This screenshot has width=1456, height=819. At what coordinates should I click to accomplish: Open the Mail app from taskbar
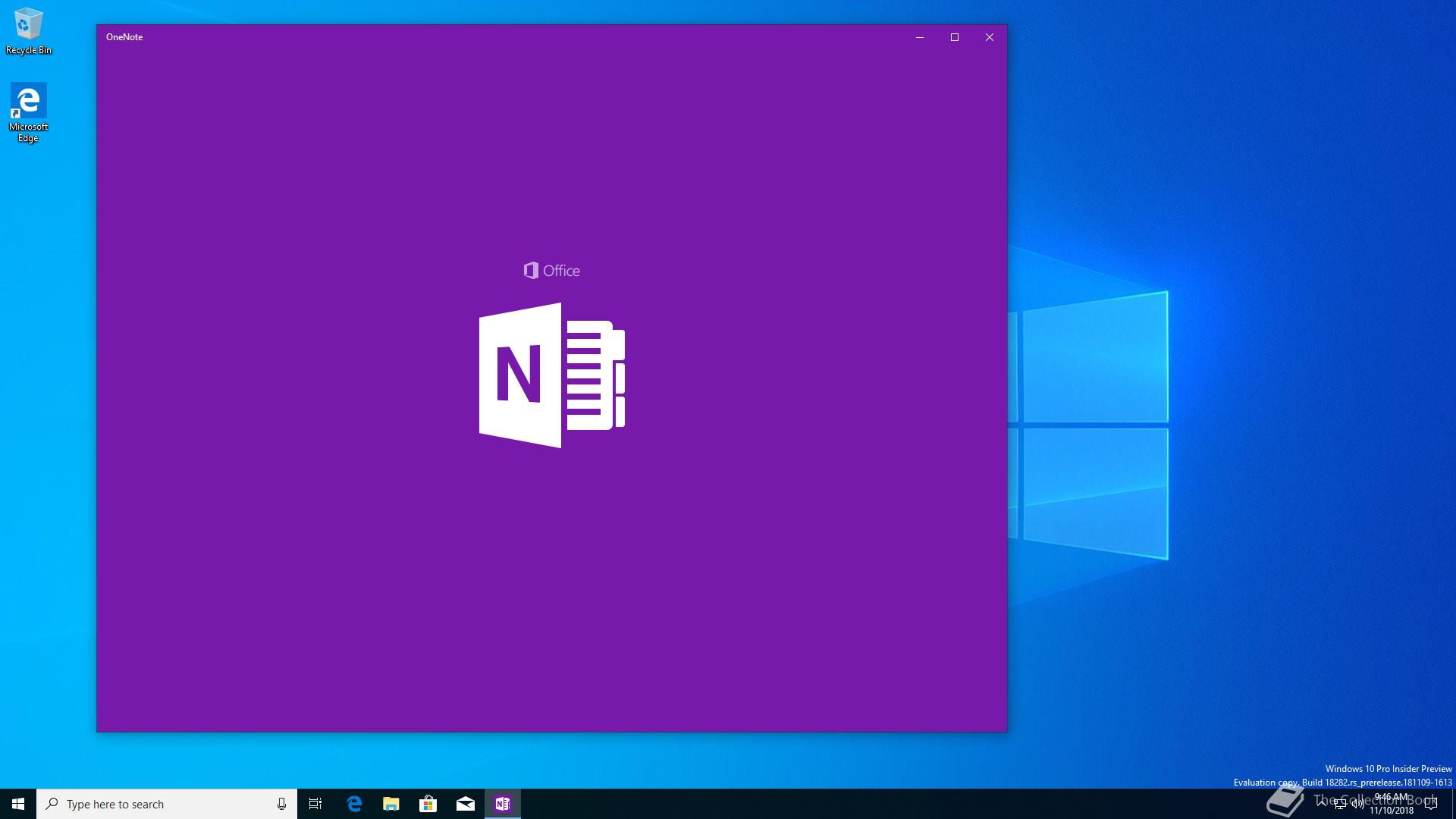[466, 804]
